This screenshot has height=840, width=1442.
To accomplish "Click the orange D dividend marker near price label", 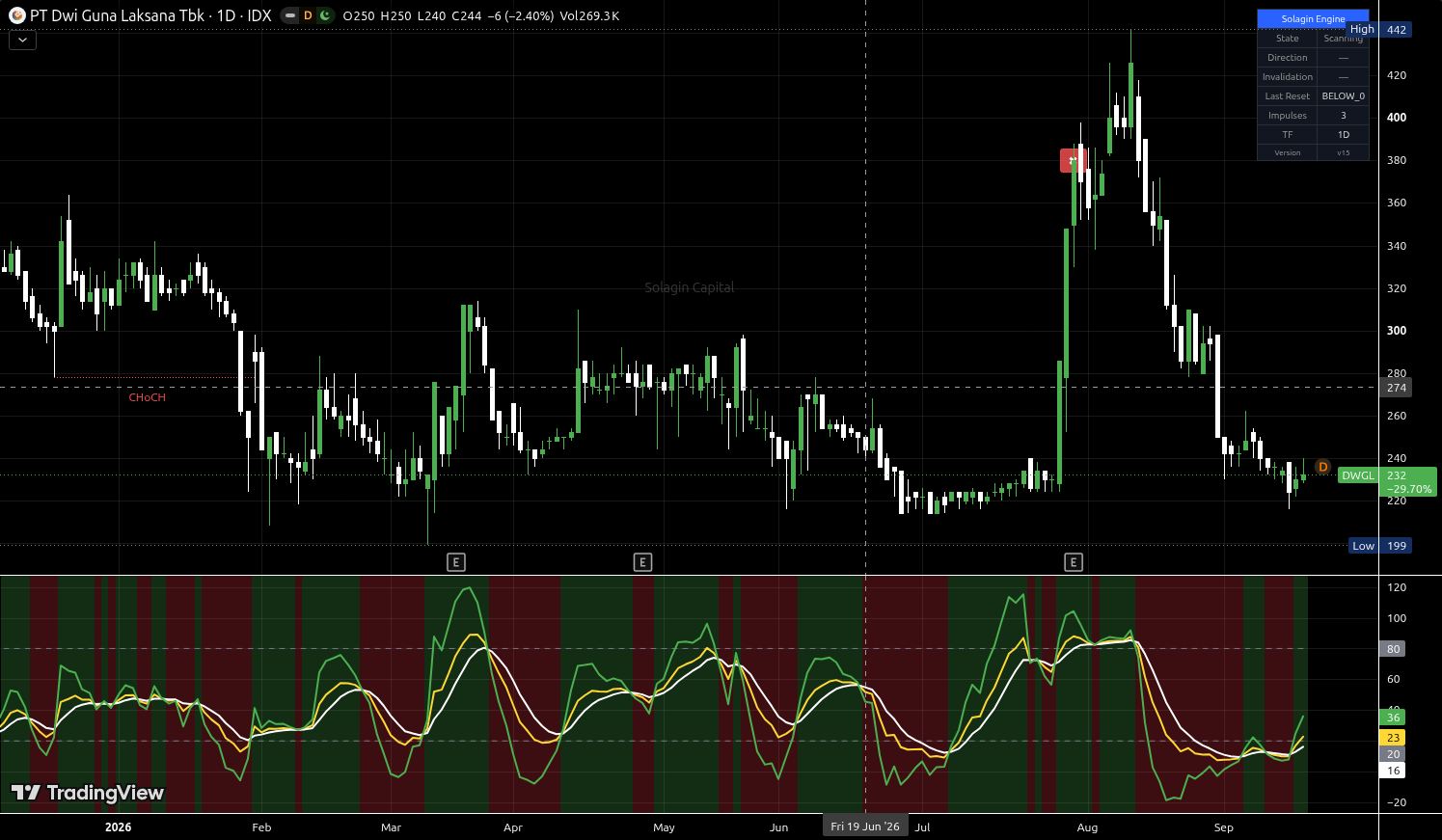I will [1322, 467].
